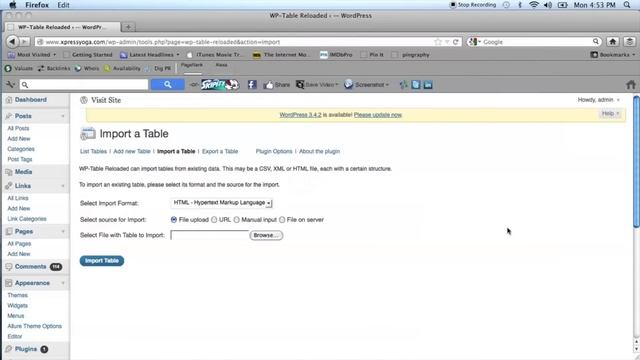Open the Select Import Format dropdown
640x360 pixels.
coord(221,203)
